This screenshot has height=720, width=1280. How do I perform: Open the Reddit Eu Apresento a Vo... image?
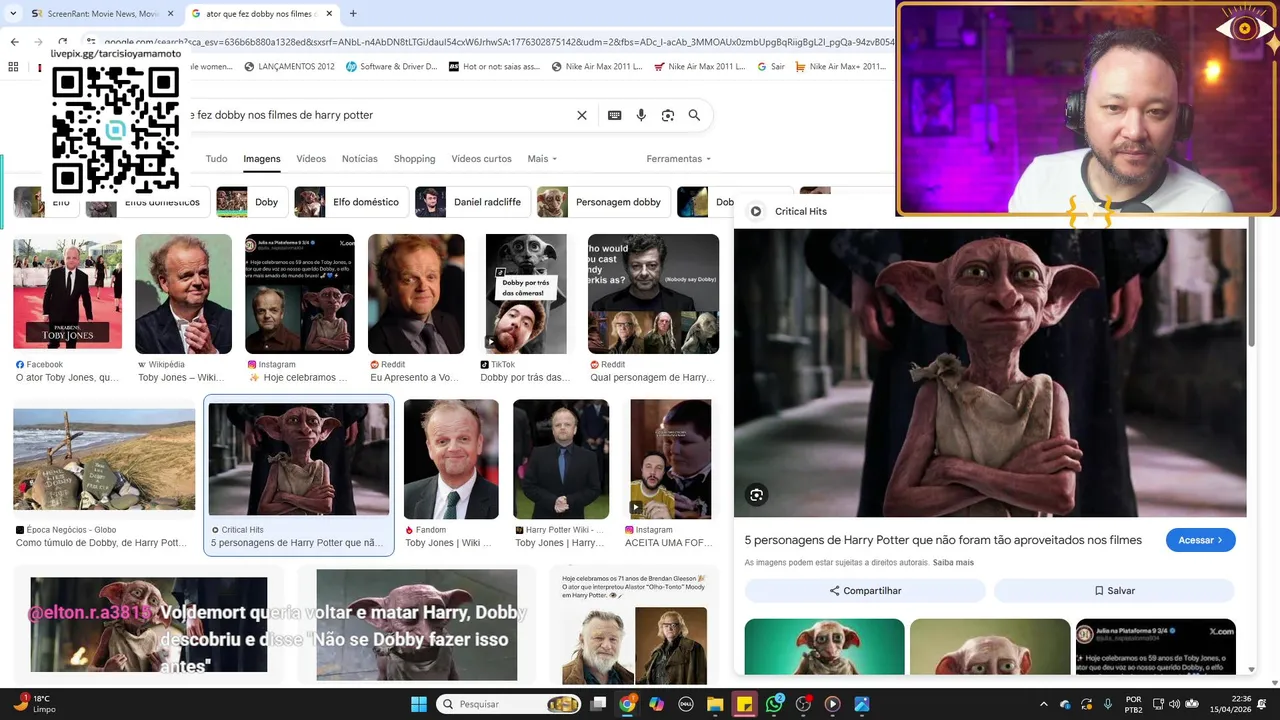(416, 294)
